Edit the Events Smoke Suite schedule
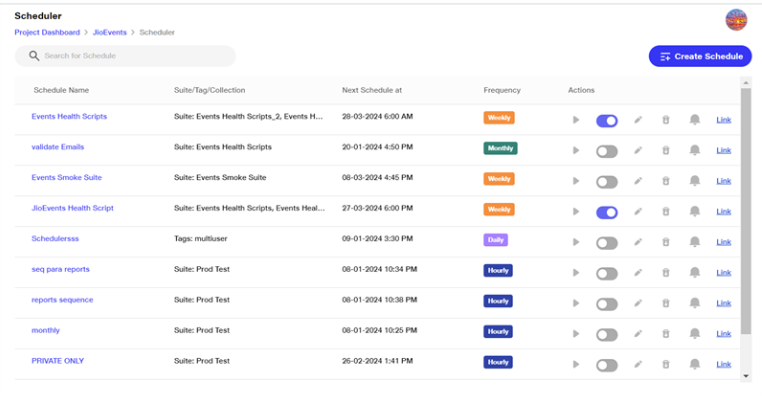This screenshot has height=396, width=762. [x=638, y=181]
